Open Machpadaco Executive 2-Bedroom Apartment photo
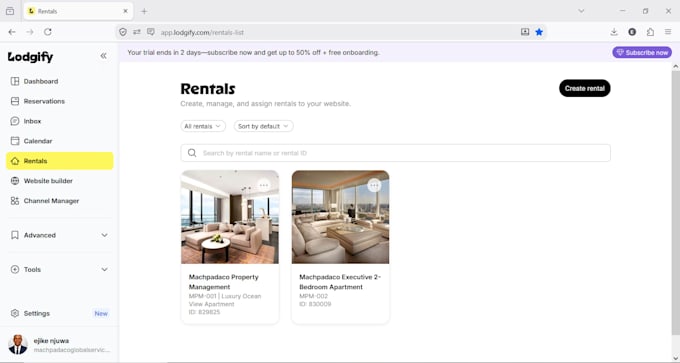680x363 pixels. pos(340,217)
